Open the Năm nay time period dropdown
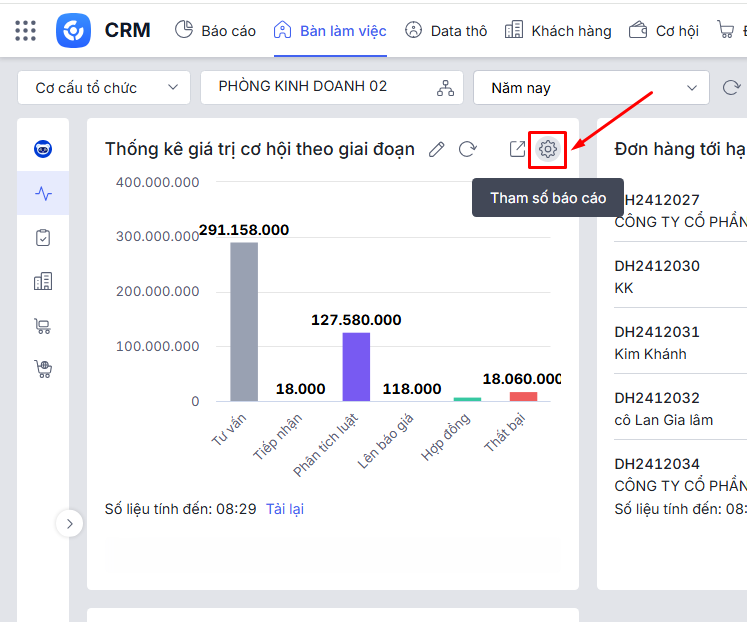Screen dimensions: 747x622 592,88
